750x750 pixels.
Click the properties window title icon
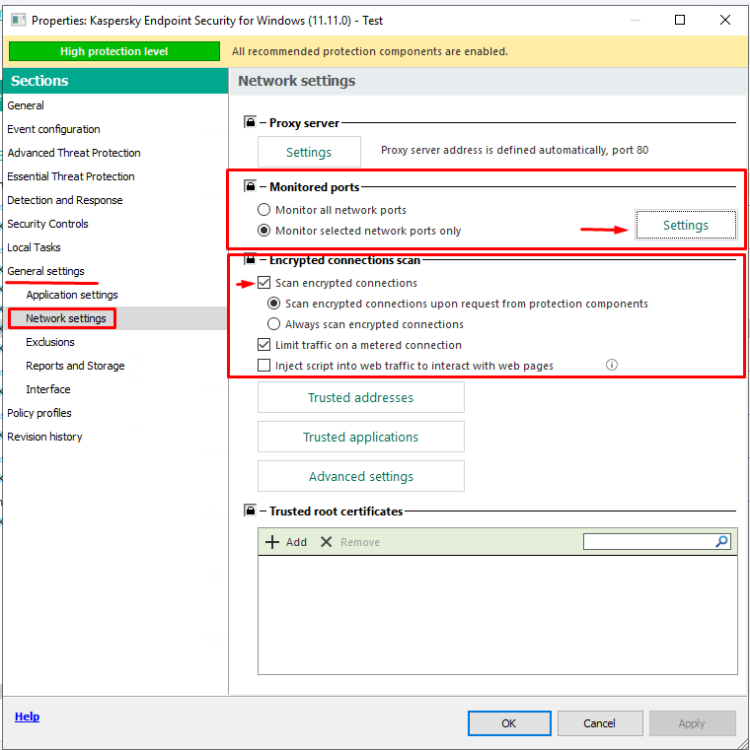(18, 20)
